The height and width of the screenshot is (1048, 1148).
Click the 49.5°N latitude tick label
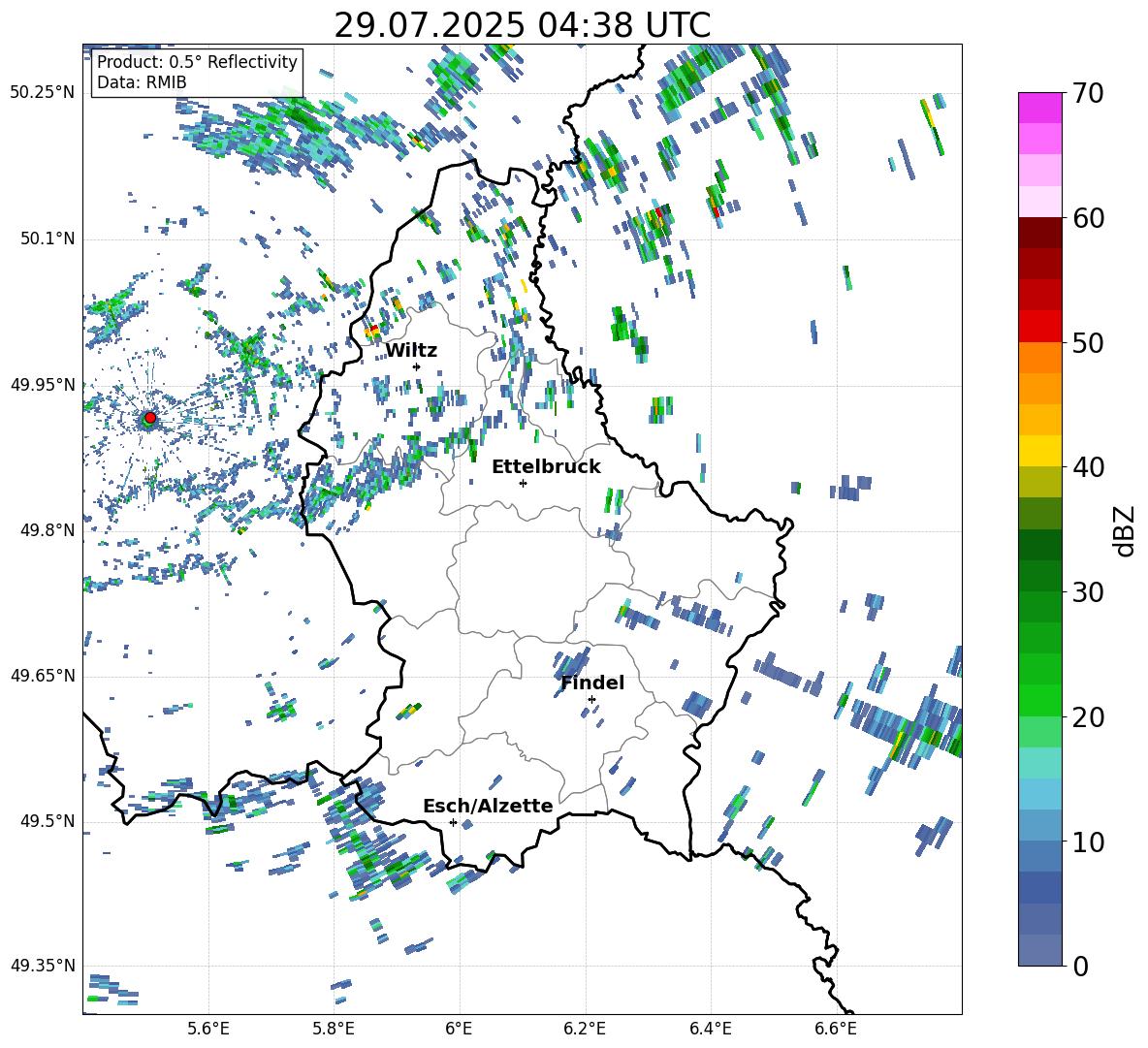[x=48, y=821]
